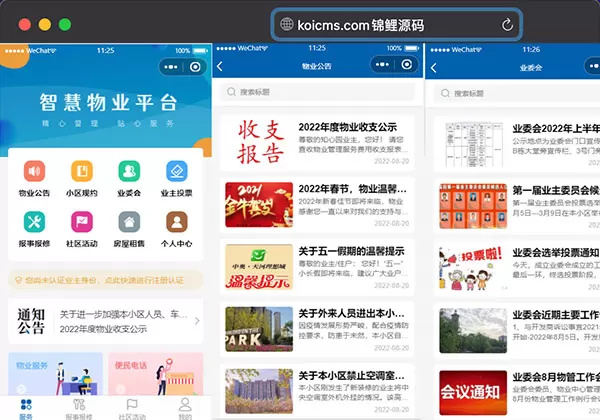
Task: Click the search magnifier on 业委会 page
Action: point(445,93)
